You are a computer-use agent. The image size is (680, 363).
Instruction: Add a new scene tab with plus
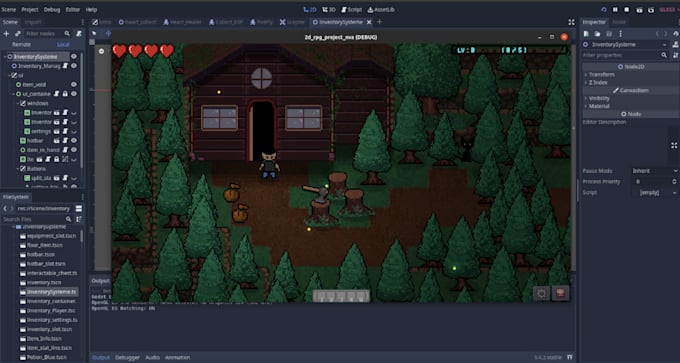click(x=379, y=22)
